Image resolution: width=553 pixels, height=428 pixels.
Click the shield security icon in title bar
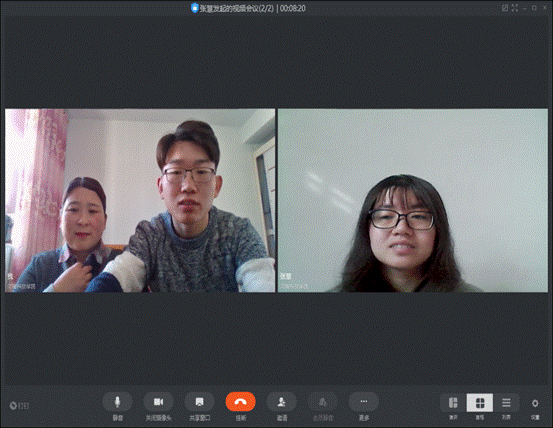tap(194, 8)
